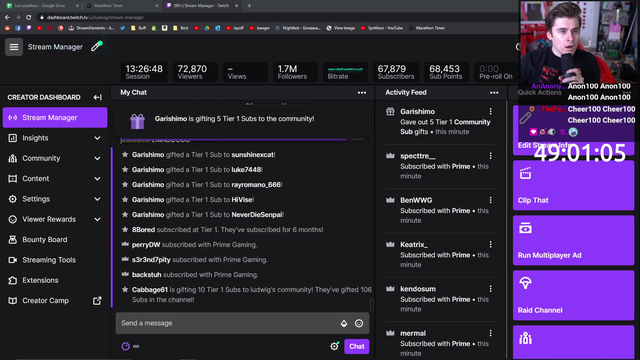Open options for kendosum activity entry
The width and height of the screenshot is (640, 360).
tap(490, 289)
